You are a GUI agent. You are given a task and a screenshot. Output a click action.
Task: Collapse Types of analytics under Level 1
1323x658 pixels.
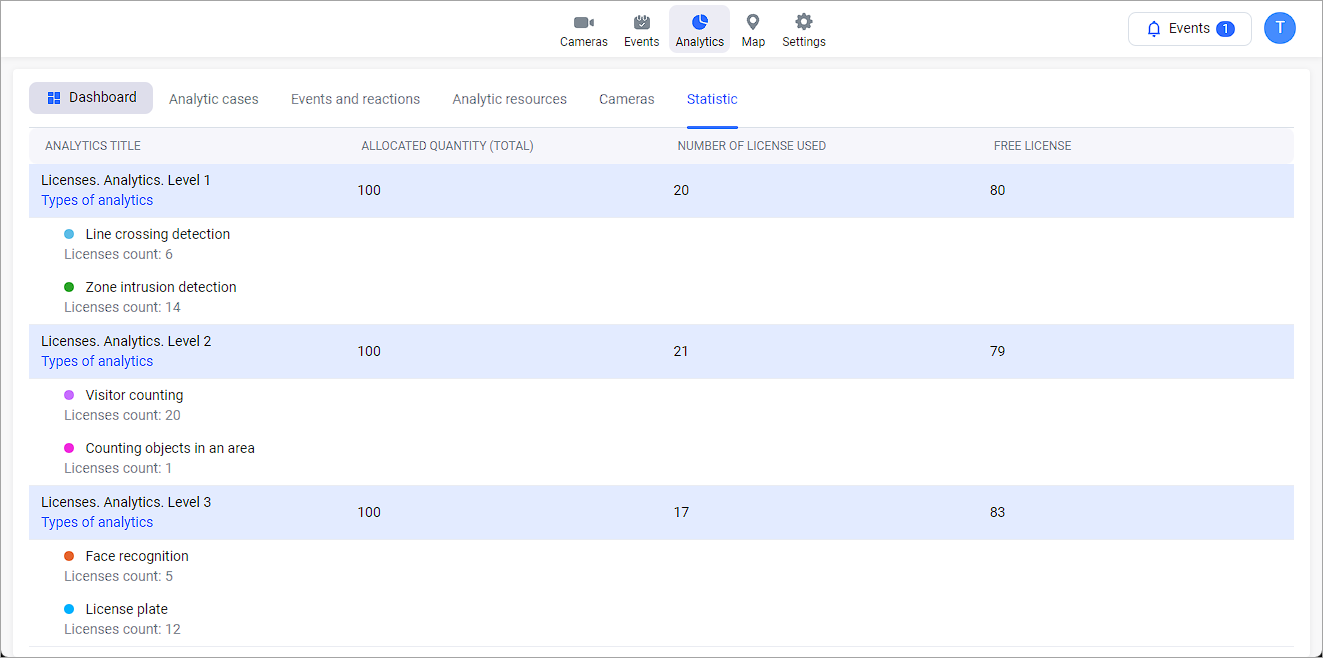[x=97, y=200]
